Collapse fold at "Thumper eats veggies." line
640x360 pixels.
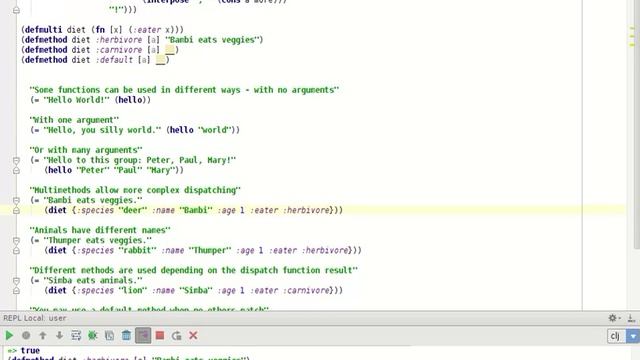tap(16, 240)
